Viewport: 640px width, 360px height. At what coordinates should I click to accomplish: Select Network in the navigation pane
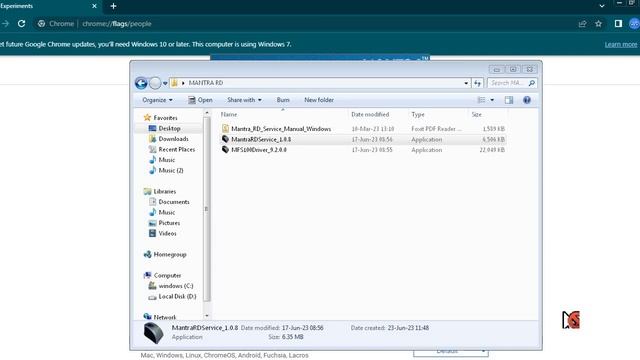(x=164, y=317)
